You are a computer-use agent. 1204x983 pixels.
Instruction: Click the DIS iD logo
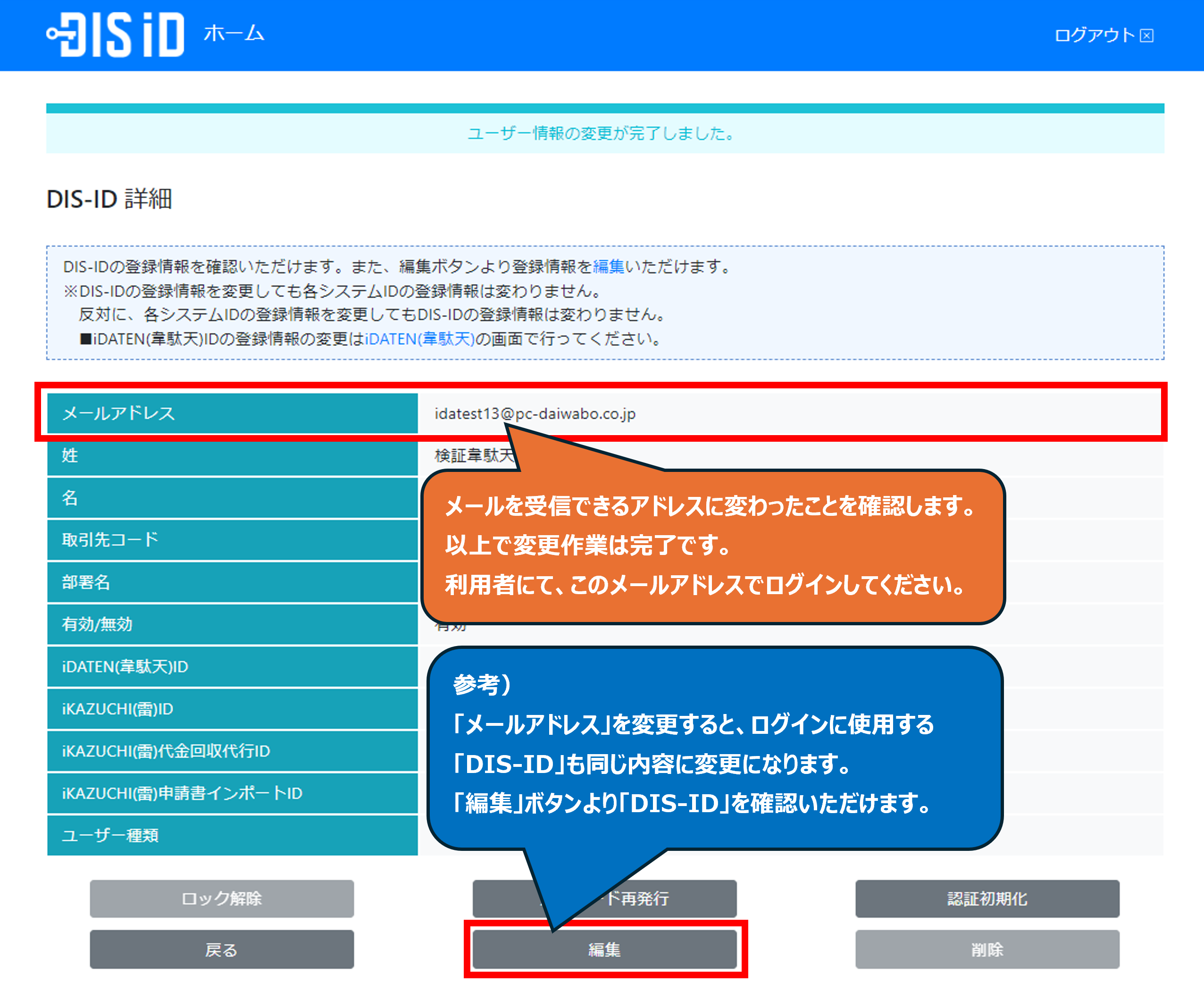point(116,34)
